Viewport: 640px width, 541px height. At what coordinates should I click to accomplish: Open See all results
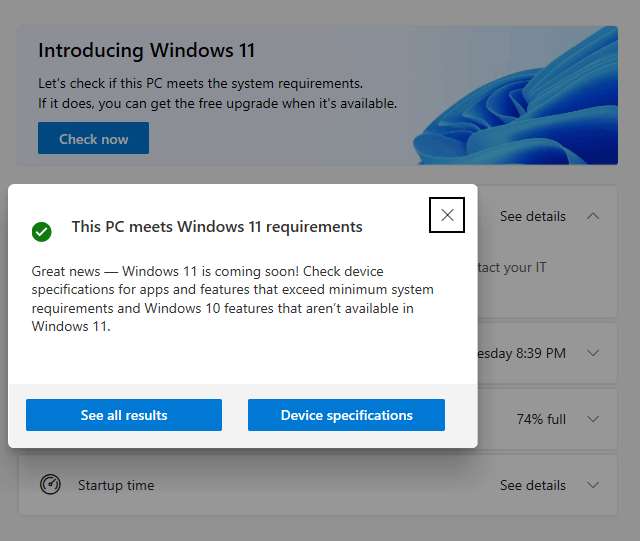pyautogui.click(x=124, y=415)
